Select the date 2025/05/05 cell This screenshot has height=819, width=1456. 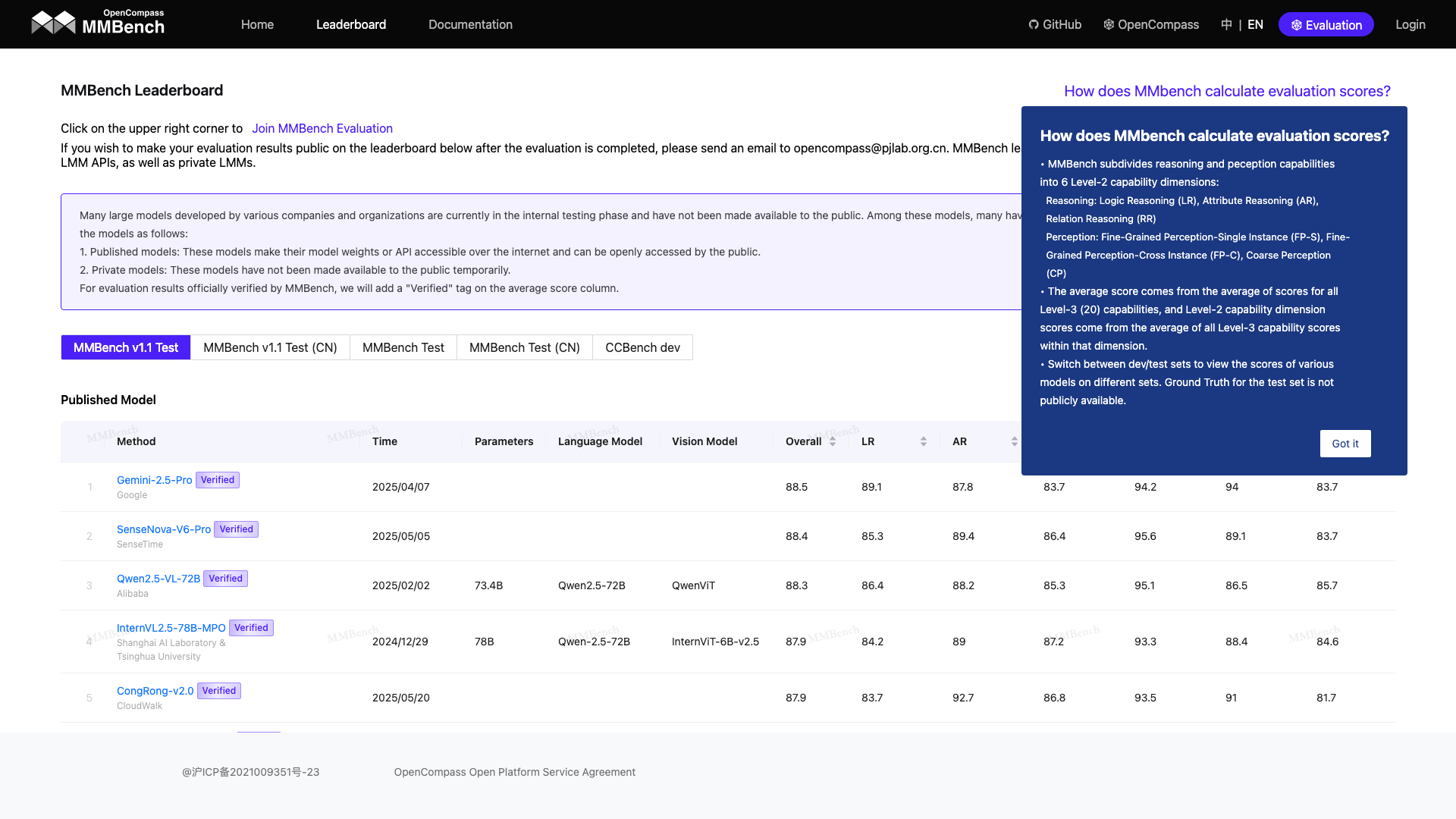(x=401, y=536)
